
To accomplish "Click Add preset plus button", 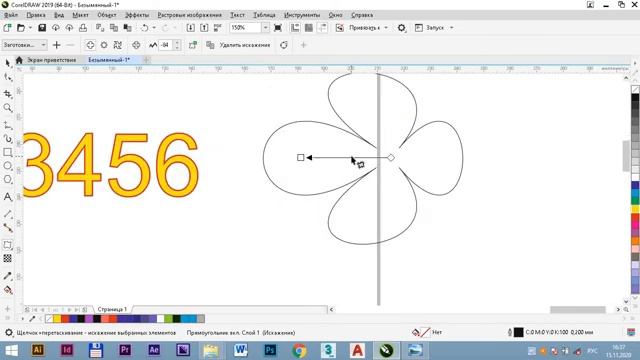I will click(x=57, y=45).
